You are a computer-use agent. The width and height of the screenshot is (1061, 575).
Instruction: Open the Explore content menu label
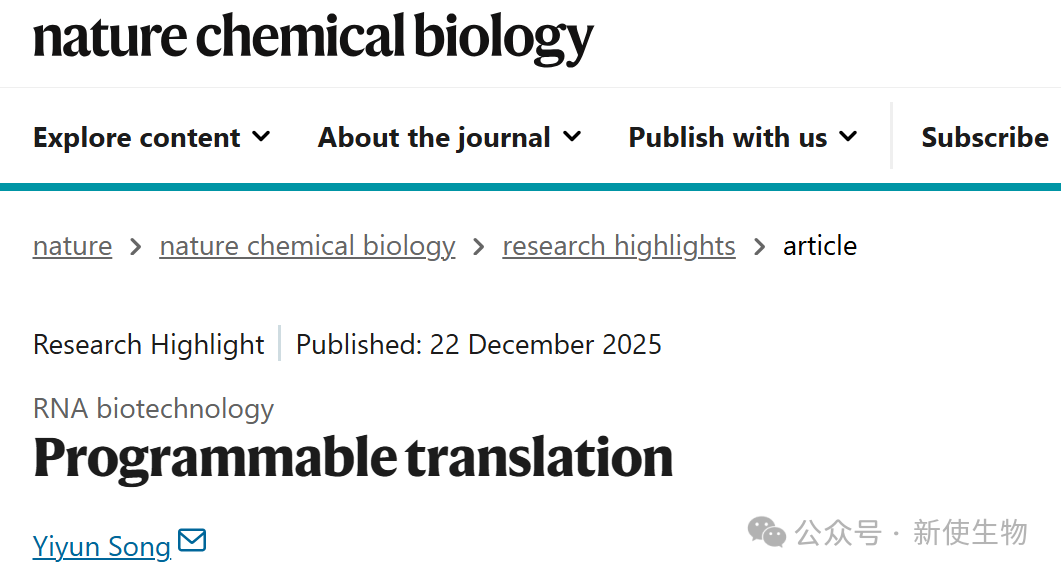pyautogui.click(x=137, y=137)
